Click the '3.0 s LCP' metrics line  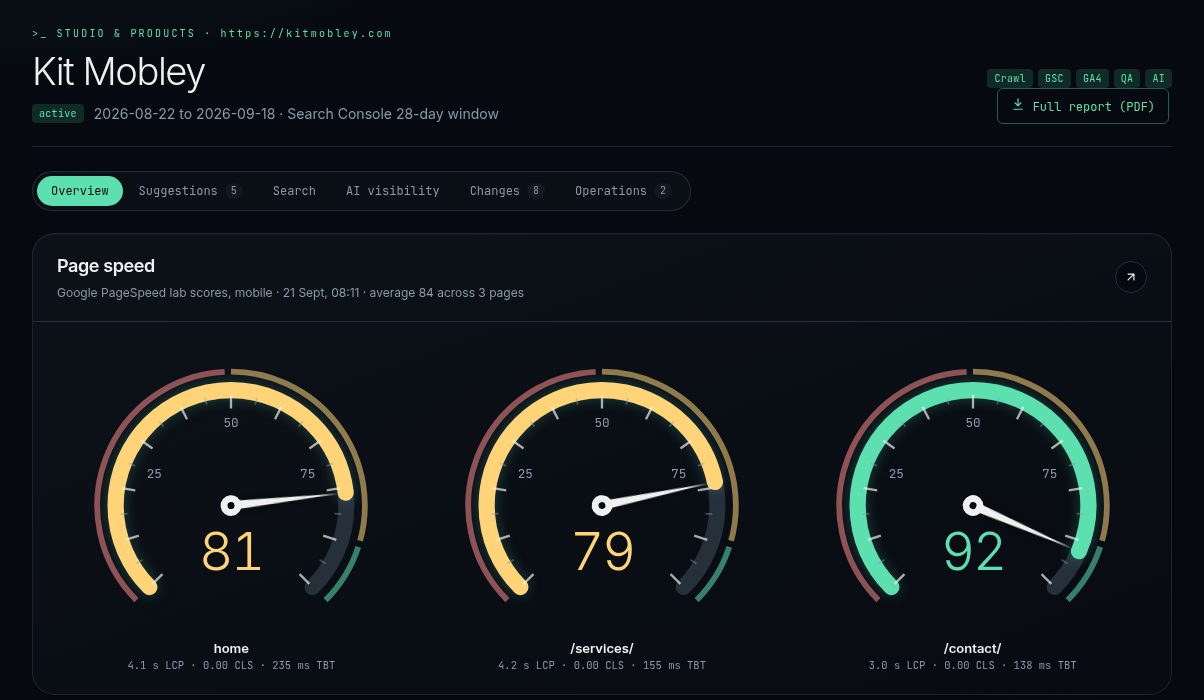(973, 665)
